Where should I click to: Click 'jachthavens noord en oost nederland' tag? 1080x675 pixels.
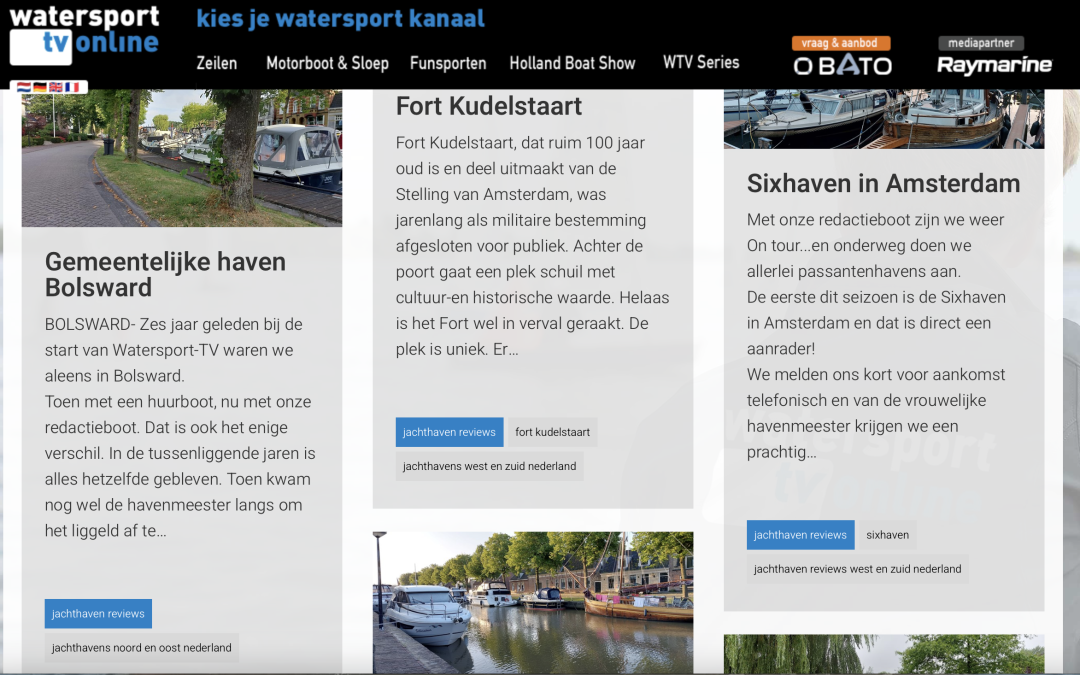(141, 647)
